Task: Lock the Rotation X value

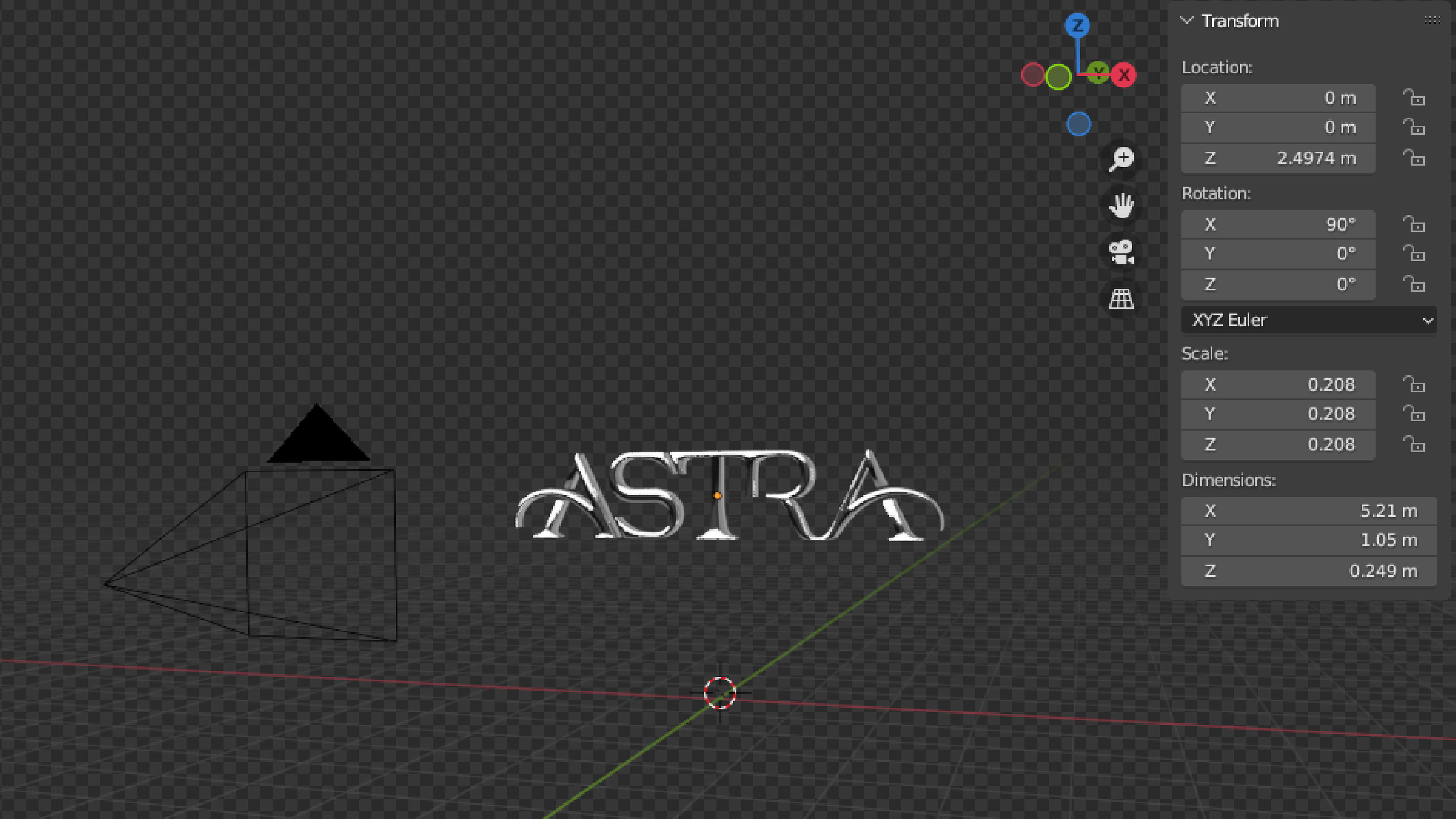Action: click(1414, 224)
